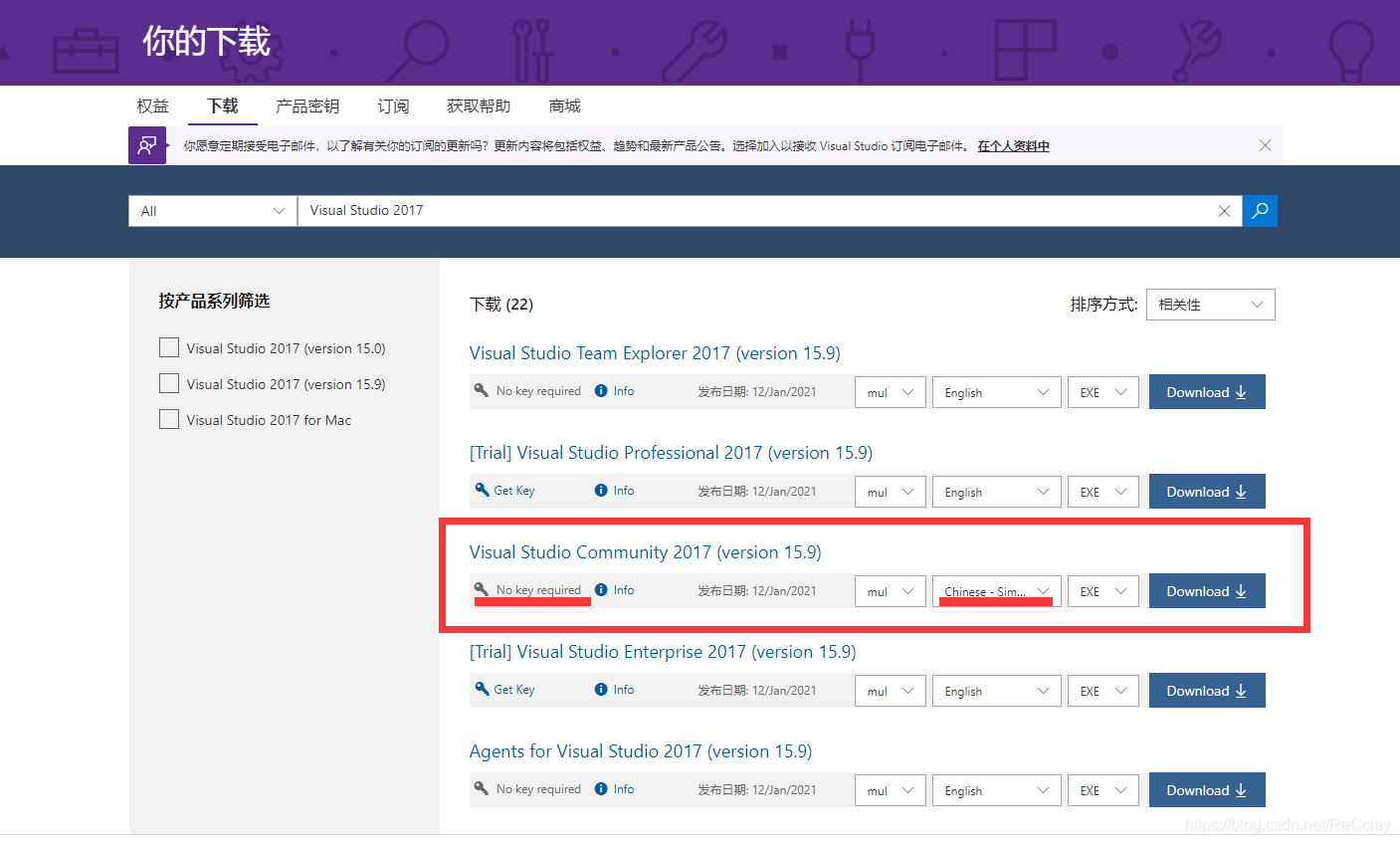The image size is (1400, 843).
Task: Download Visual Studio Enterprise 2017 trial
Action: (x=1207, y=691)
